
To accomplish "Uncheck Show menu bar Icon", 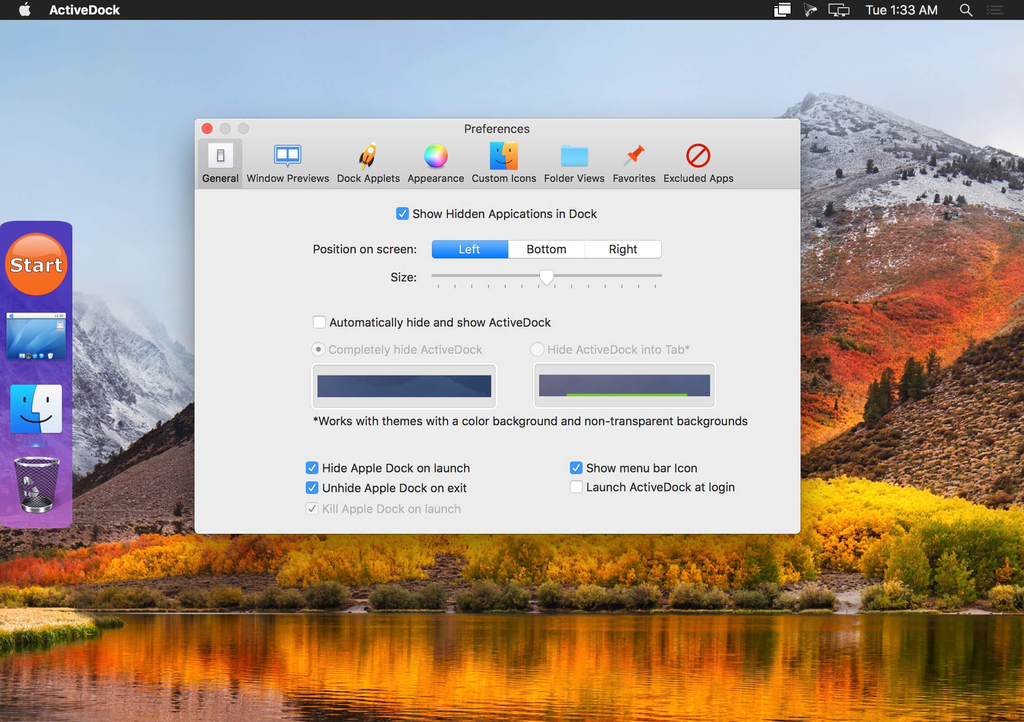I will point(576,468).
